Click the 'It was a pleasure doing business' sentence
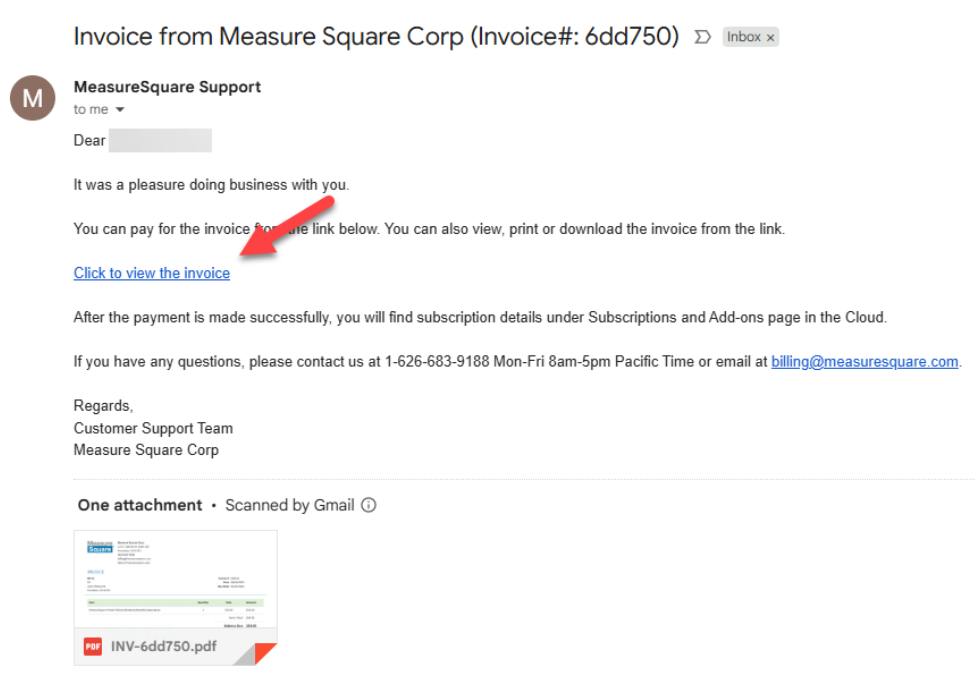The width and height of the screenshot is (976, 686). (x=212, y=185)
